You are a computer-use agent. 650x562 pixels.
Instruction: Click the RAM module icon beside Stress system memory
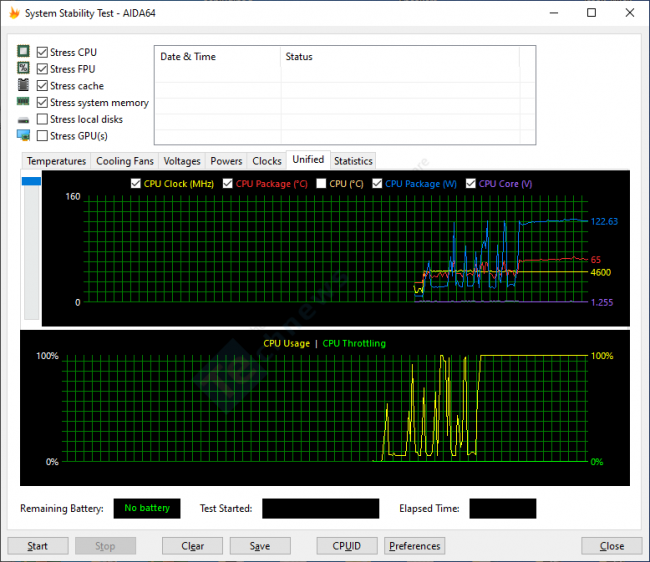click(x=23, y=101)
